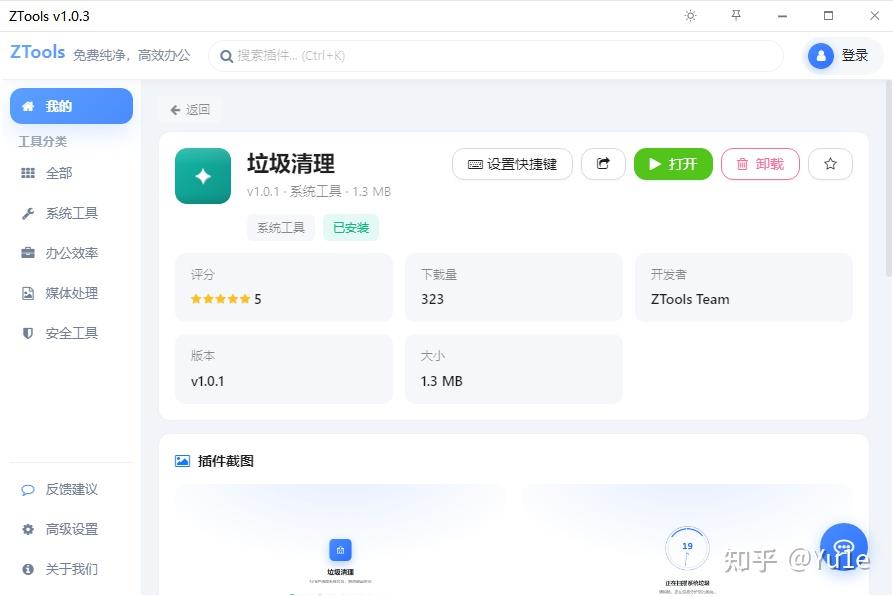
Task: Maximize the ZTools window
Action: [x=829, y=16]
